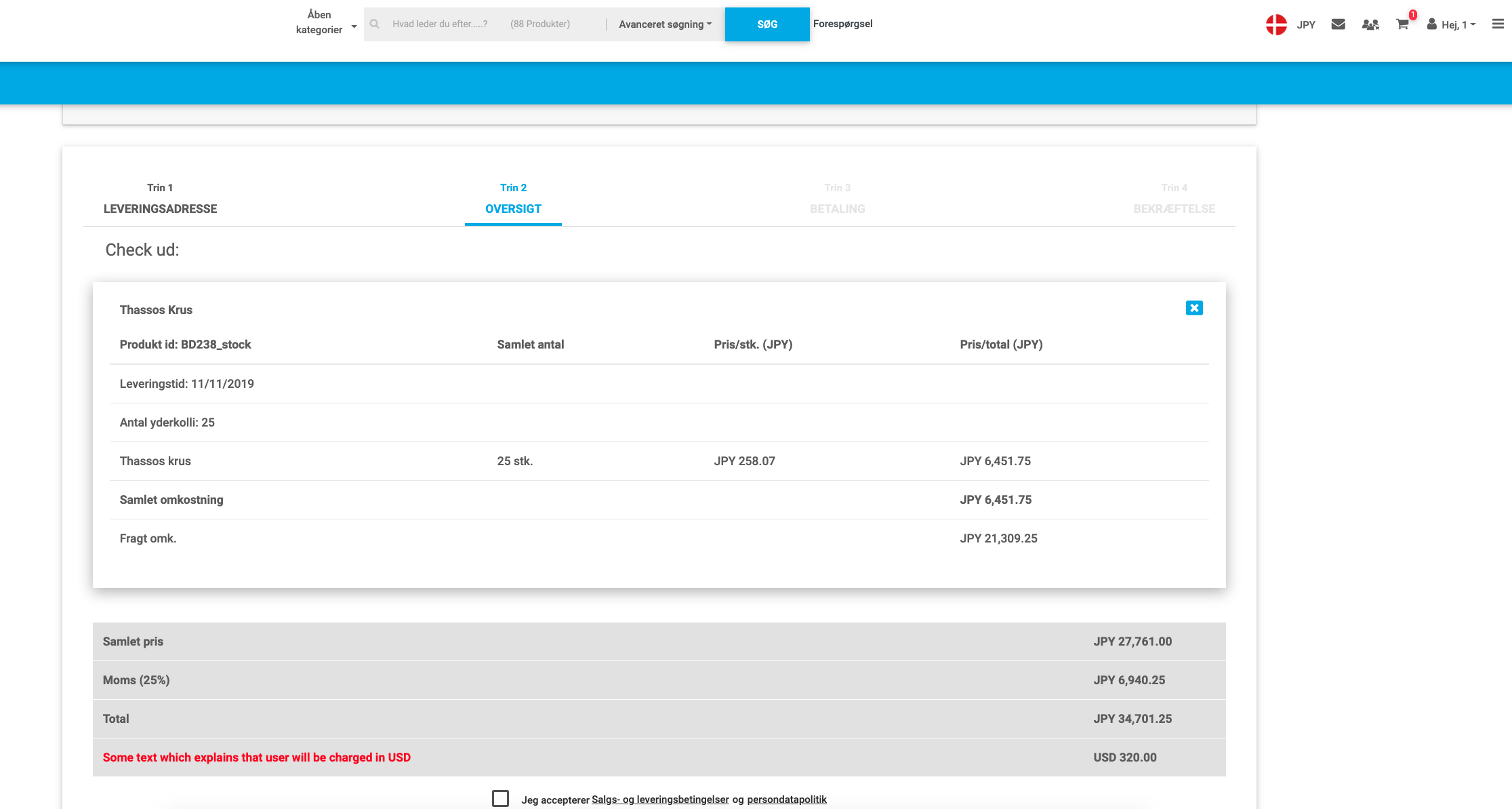Open the users group icon
The image size is (1512, 809).
point(1370,24)
